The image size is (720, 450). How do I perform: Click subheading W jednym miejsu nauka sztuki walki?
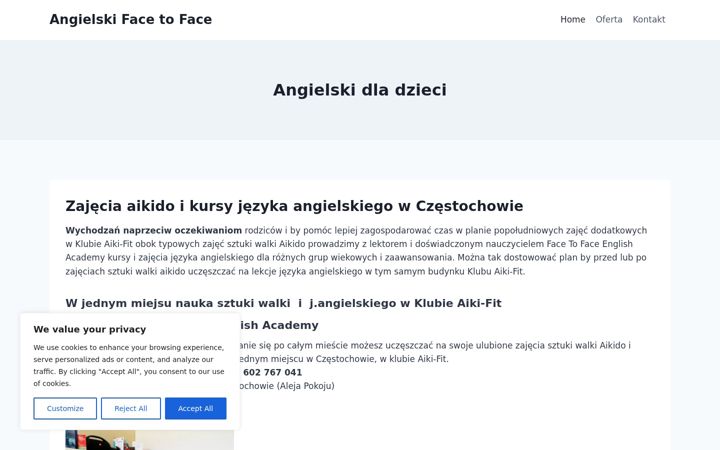pyautogui.click(x=283, y=303)
